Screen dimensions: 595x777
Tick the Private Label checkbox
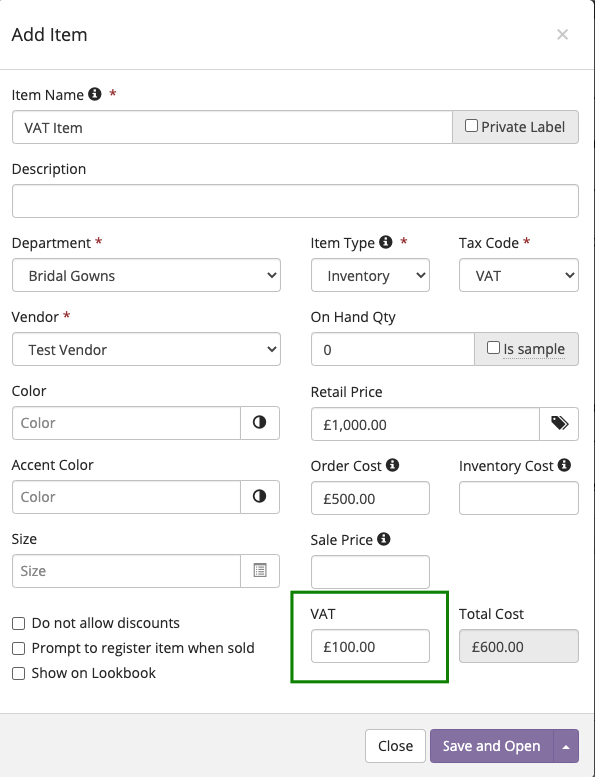click(471, 126)
